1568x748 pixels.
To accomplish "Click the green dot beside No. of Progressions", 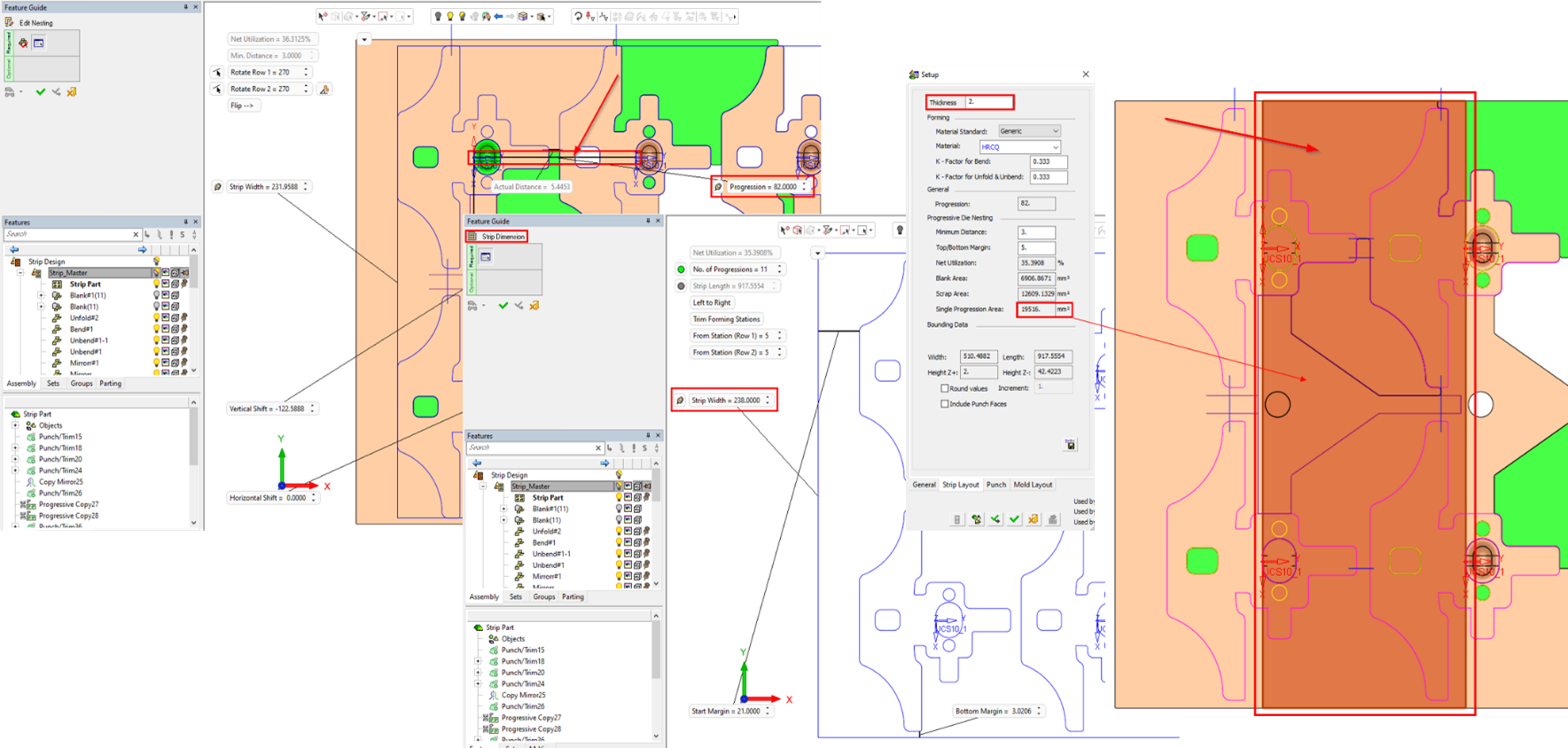I will tap(681, 269).
